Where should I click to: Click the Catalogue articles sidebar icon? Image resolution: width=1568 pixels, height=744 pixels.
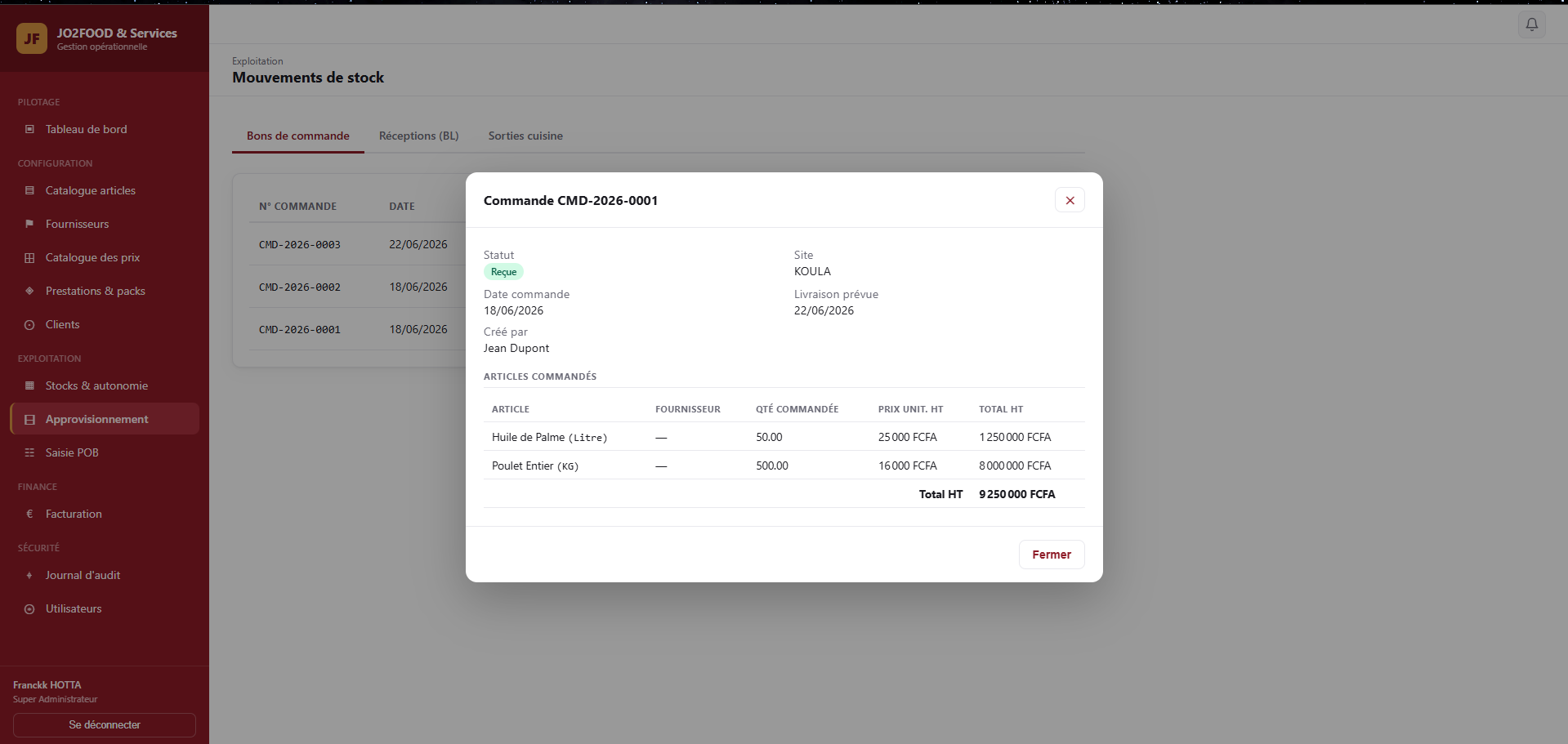(x=29, y=190)
